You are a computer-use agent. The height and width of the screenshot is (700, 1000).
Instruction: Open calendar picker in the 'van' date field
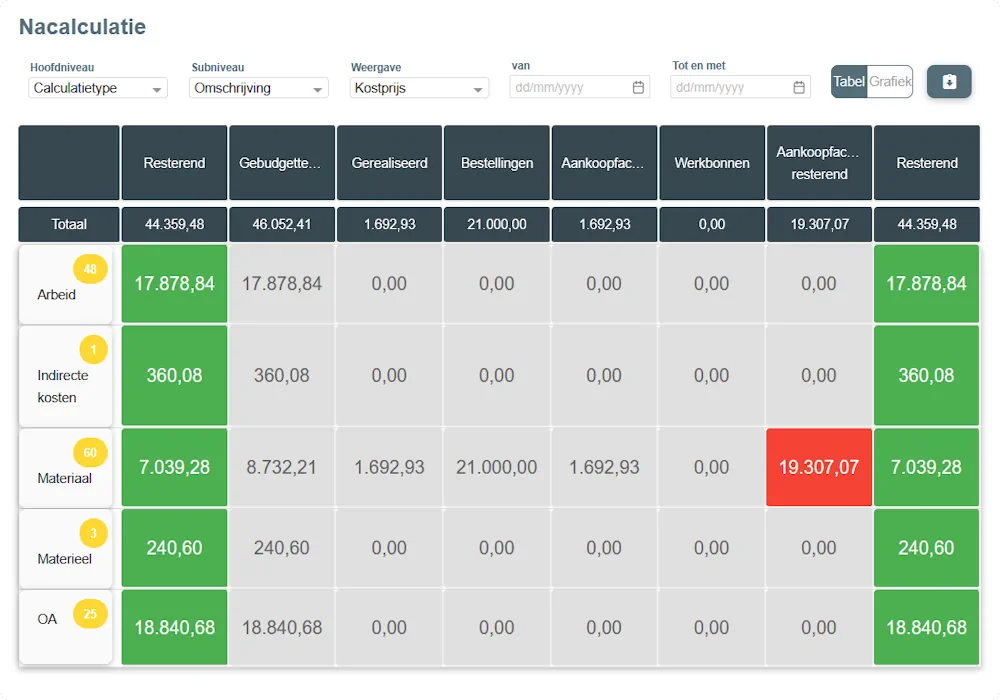pyautogui.click(x=638, y=87)
